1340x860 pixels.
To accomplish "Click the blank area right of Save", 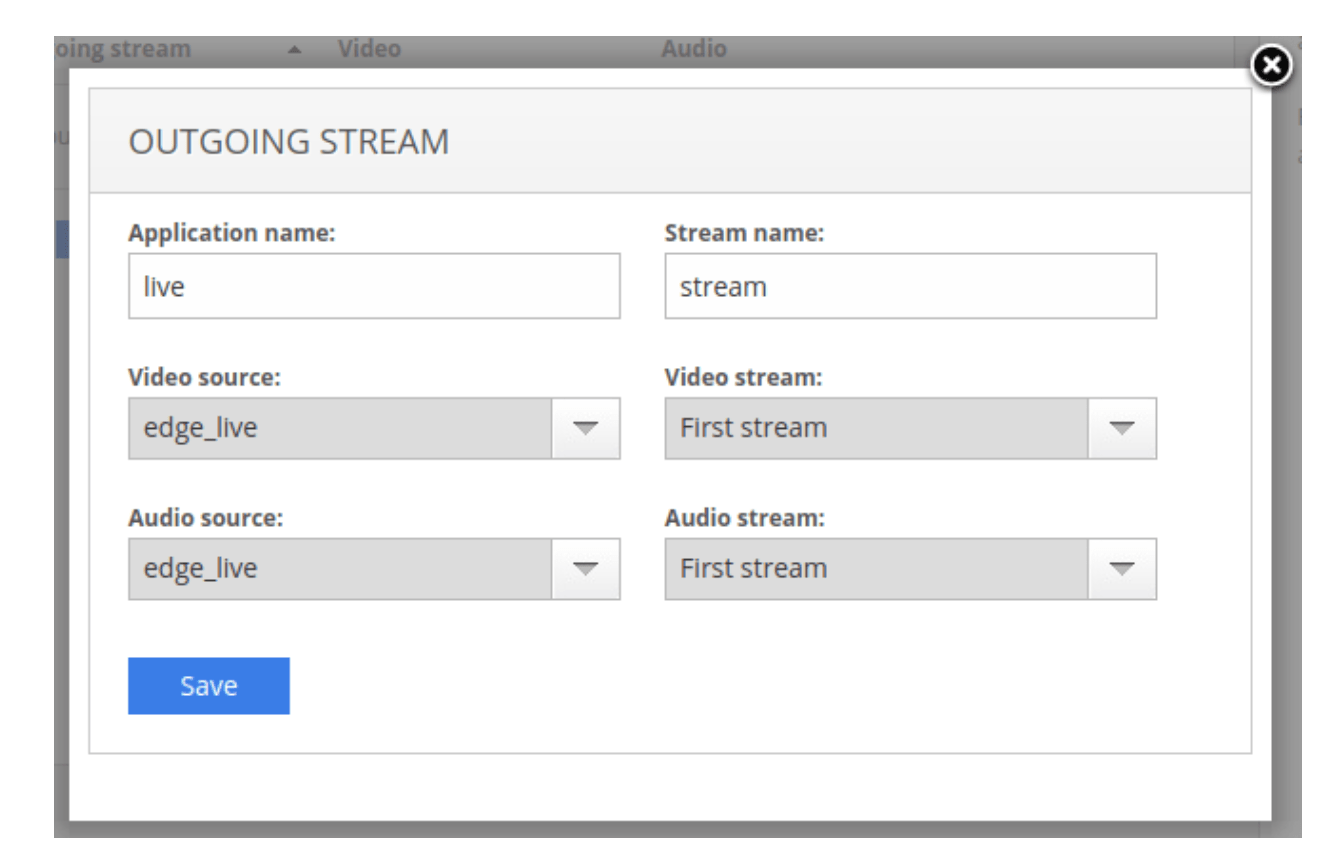I will 700,686.
